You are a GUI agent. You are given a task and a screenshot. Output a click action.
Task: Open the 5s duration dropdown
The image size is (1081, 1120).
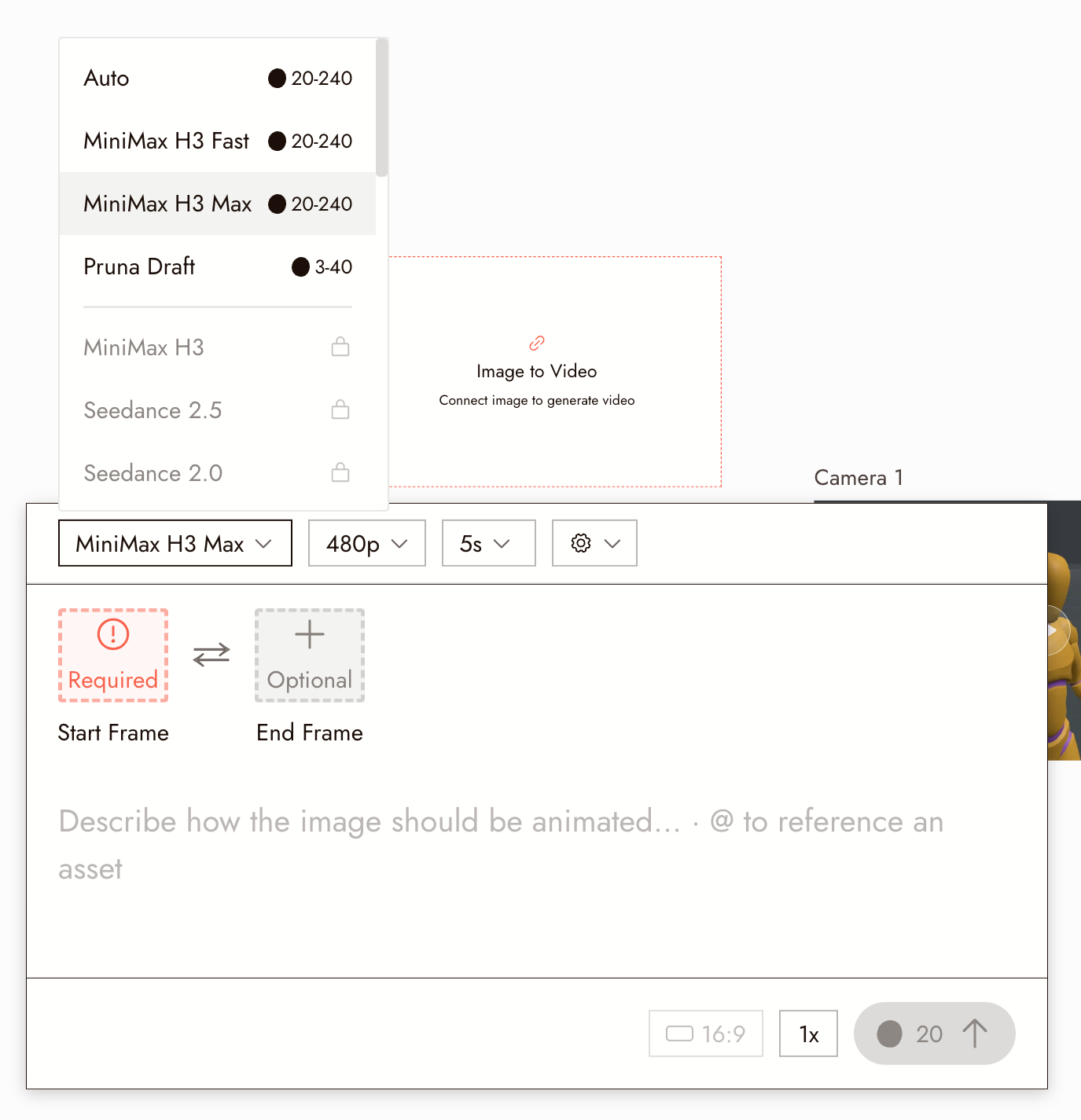(489, 543)
